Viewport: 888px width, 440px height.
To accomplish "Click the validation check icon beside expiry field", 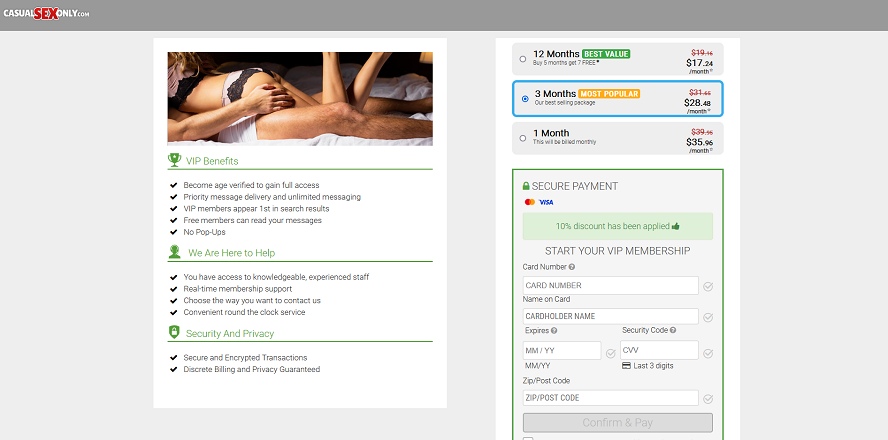I will [x=610, y=353].
